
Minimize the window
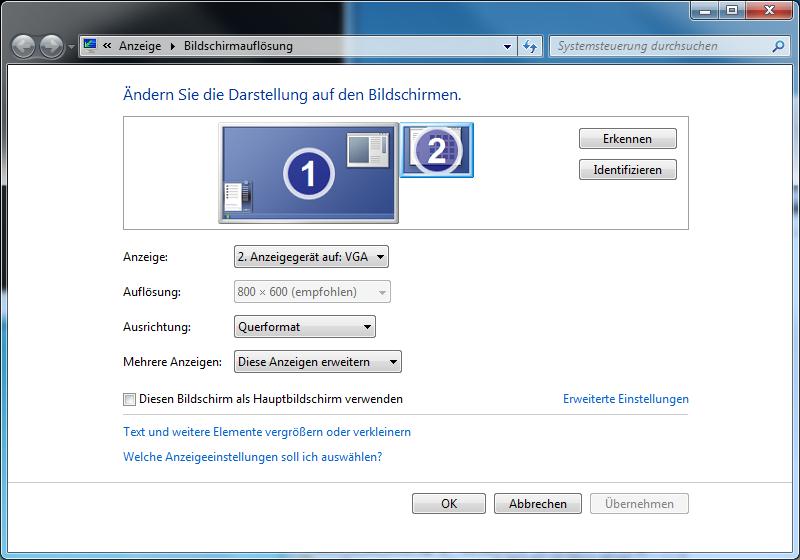(x=705, y=10)
